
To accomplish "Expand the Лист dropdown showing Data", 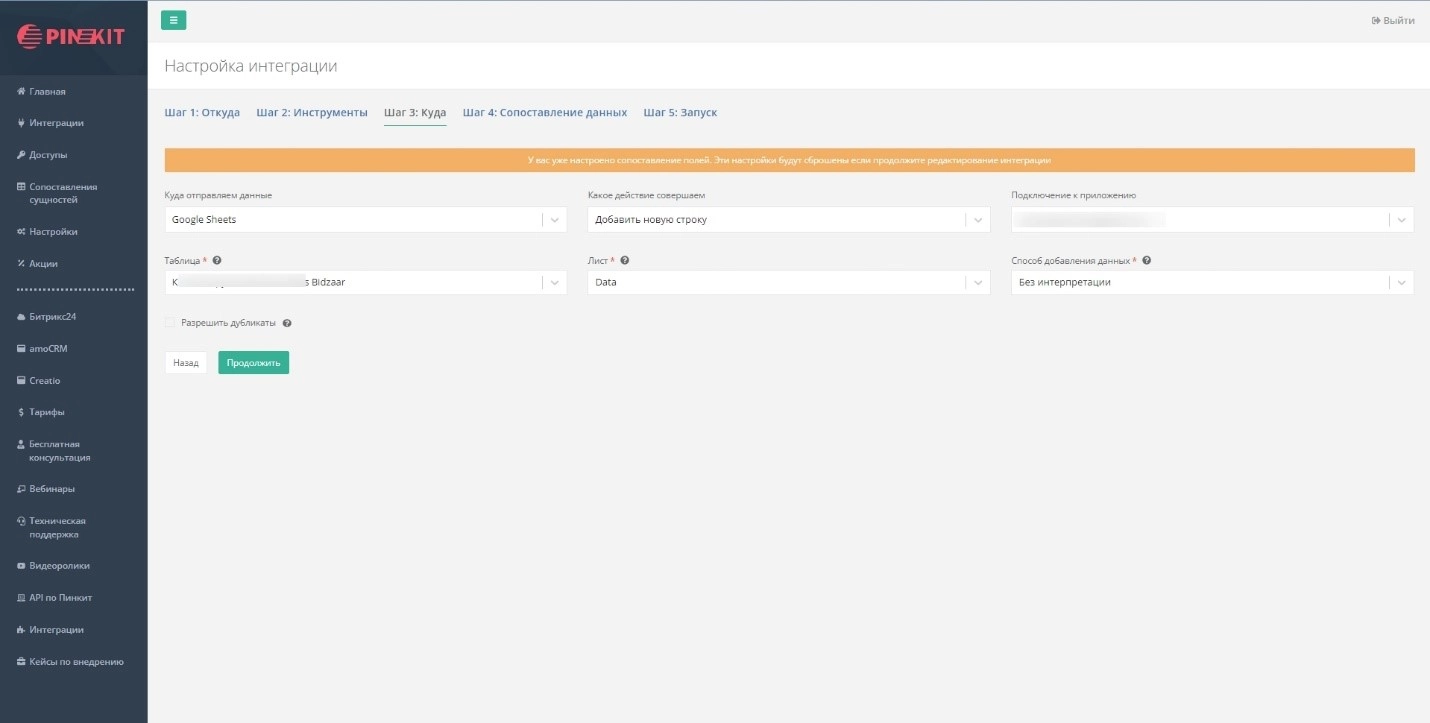I will point(788,283).
